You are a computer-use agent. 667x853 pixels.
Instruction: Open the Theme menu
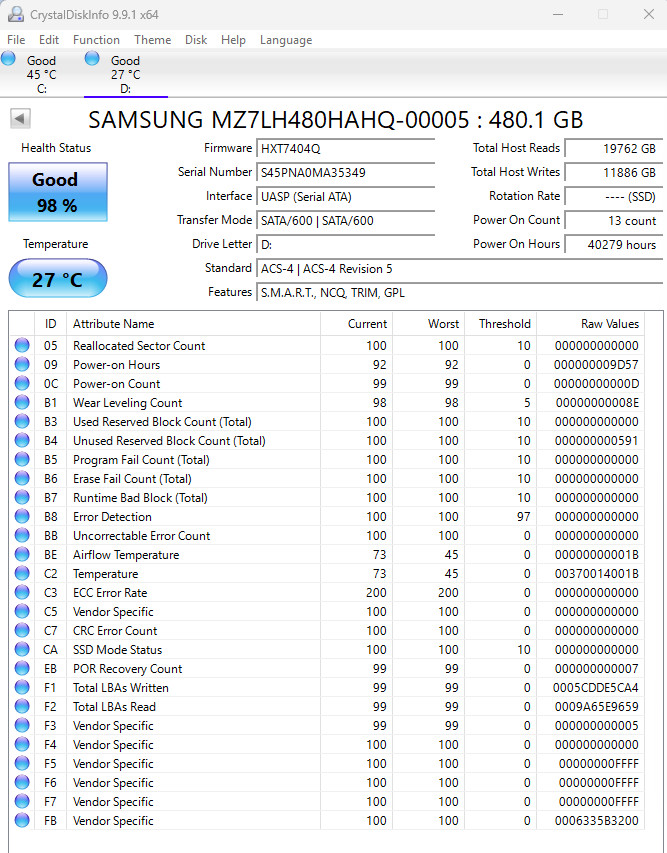click(152, 40)
